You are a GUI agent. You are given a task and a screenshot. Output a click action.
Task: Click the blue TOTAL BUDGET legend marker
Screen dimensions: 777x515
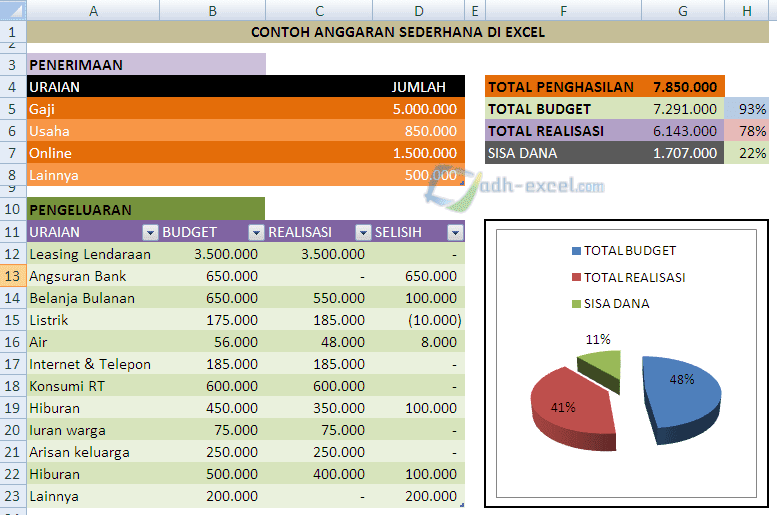[x=577, y=251]
